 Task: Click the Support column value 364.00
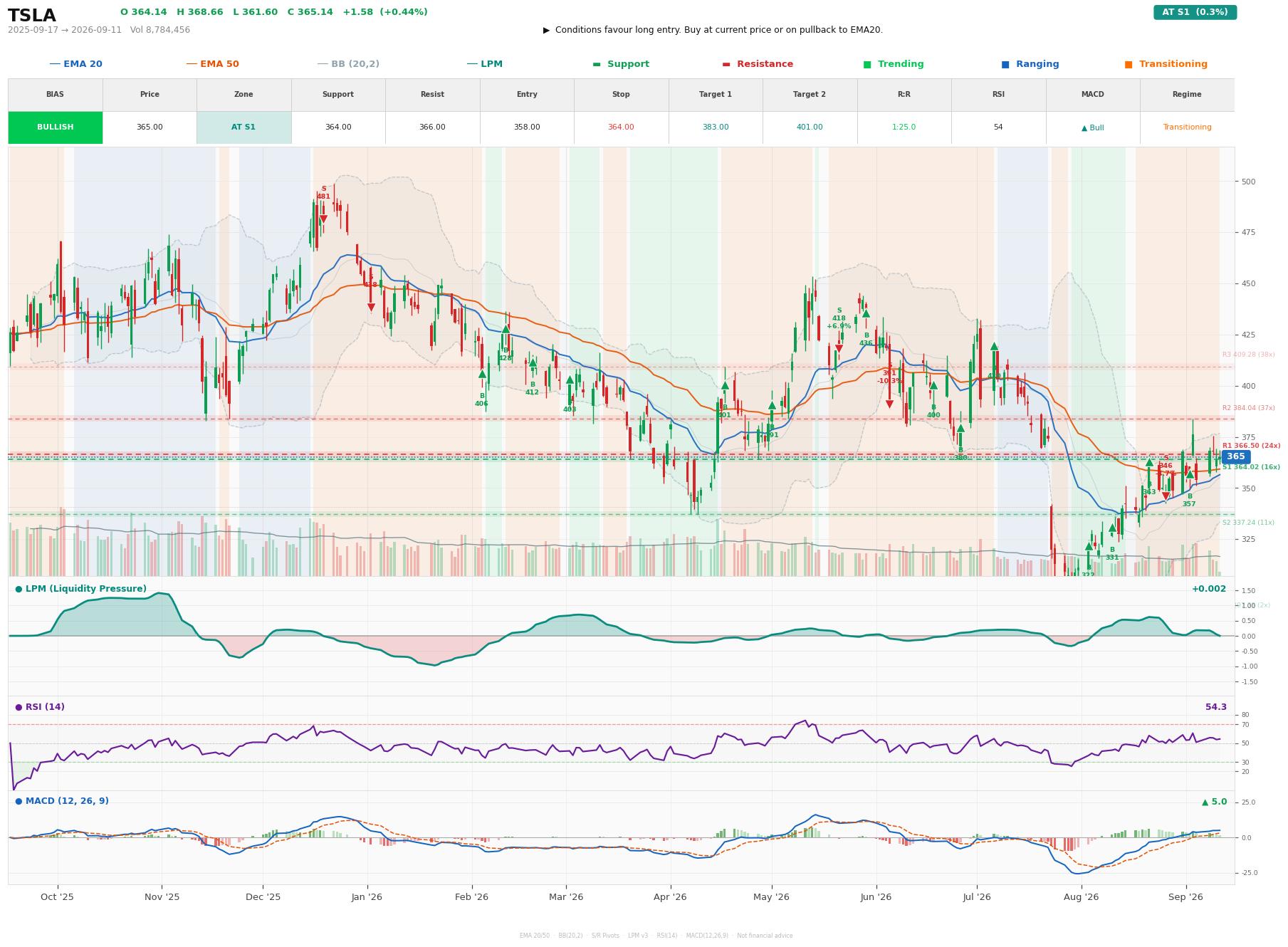click(x=338, y=127)
